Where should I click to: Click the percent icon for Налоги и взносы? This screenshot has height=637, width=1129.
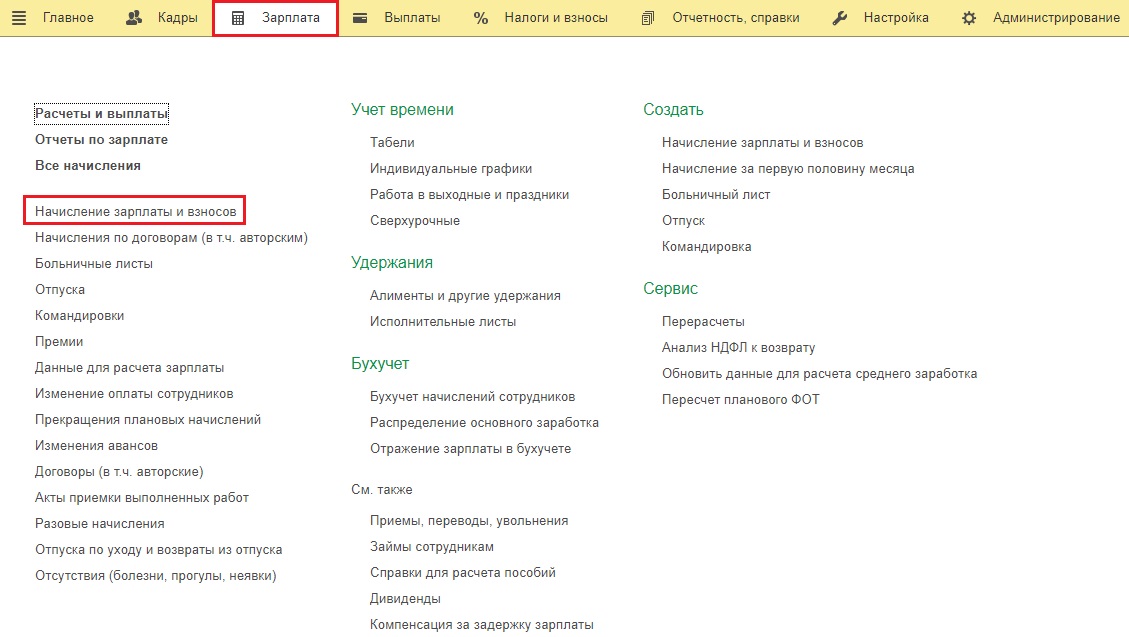tap(481, 18)
